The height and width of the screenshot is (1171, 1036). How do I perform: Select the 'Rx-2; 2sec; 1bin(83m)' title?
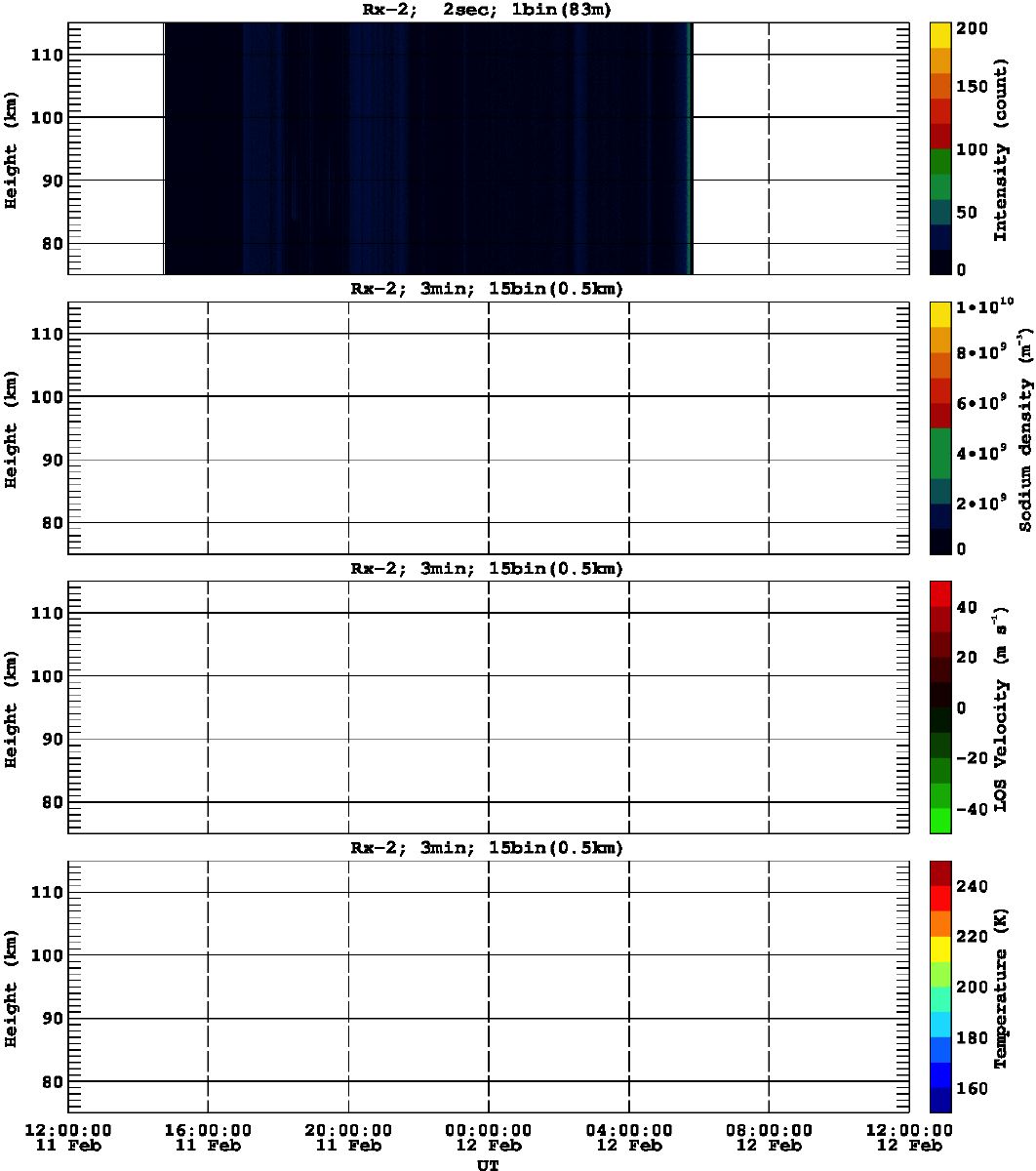(x=487, y=10)
